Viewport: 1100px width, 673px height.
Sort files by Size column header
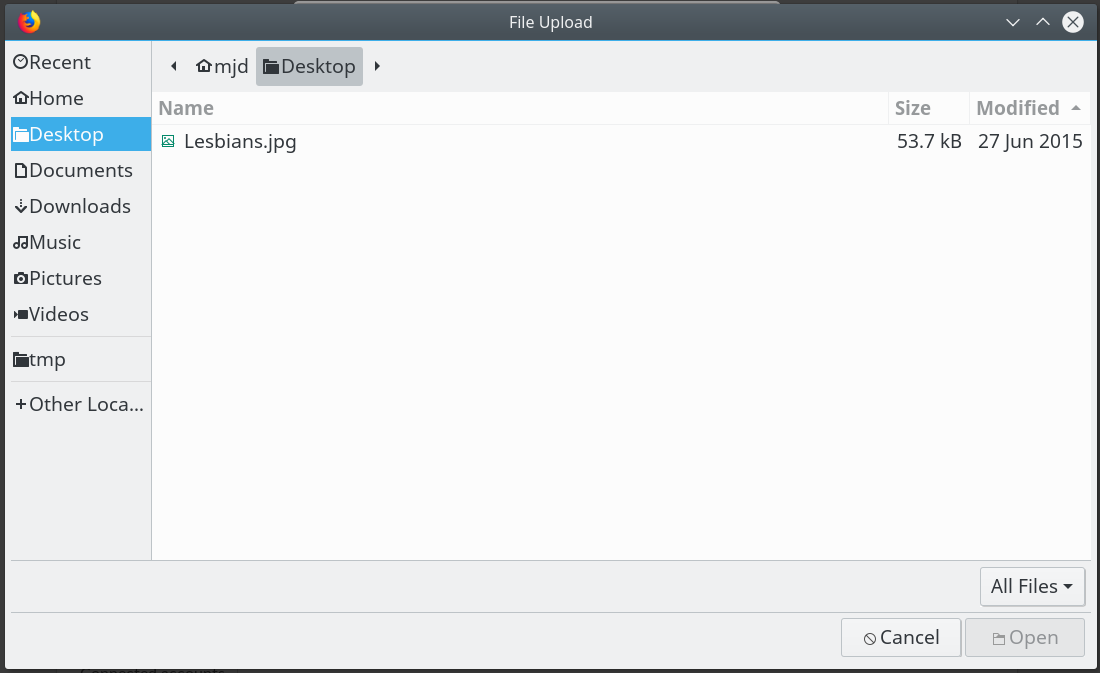(929, 108)
